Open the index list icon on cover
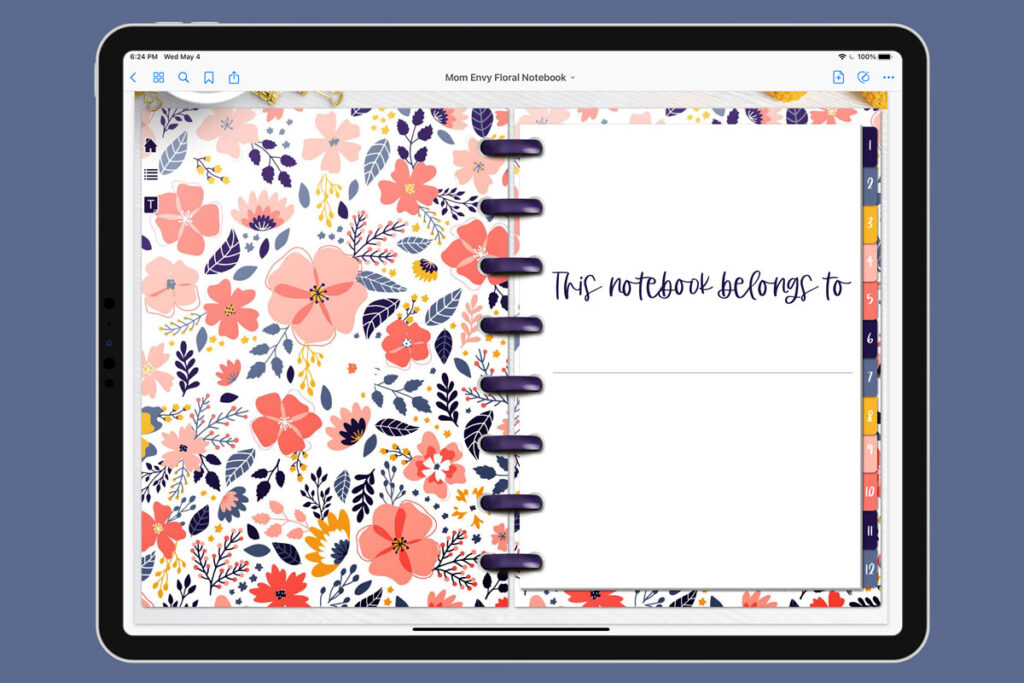 150,174
